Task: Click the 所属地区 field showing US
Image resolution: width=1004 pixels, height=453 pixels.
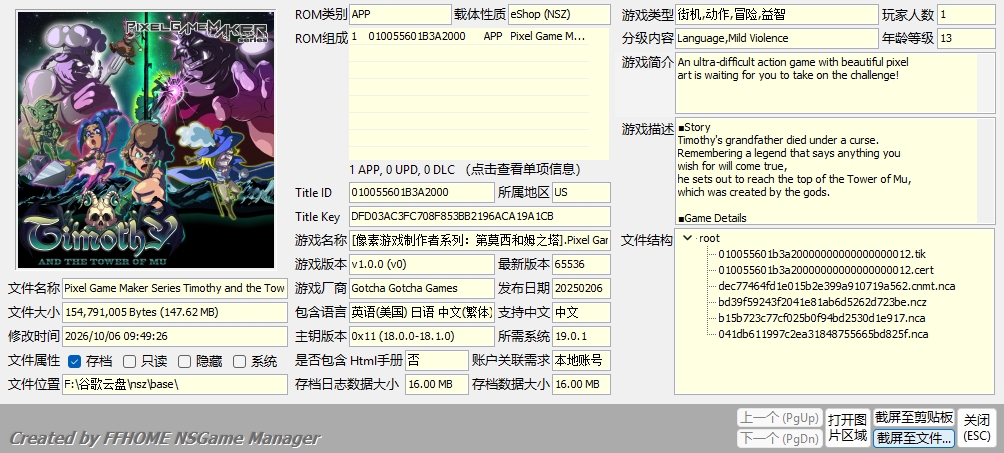Action: click(581, 192)
